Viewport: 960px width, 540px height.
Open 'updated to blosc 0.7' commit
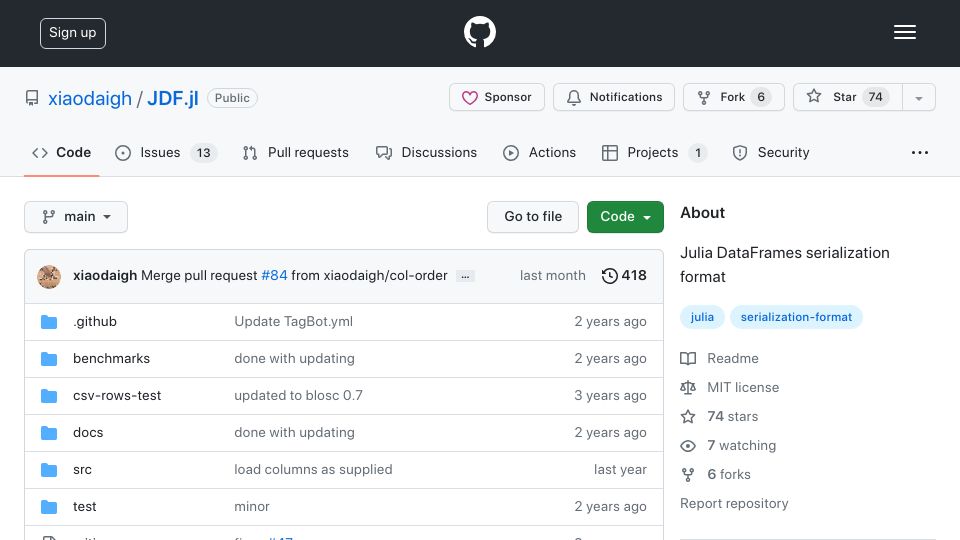click(x=298, y=396)
